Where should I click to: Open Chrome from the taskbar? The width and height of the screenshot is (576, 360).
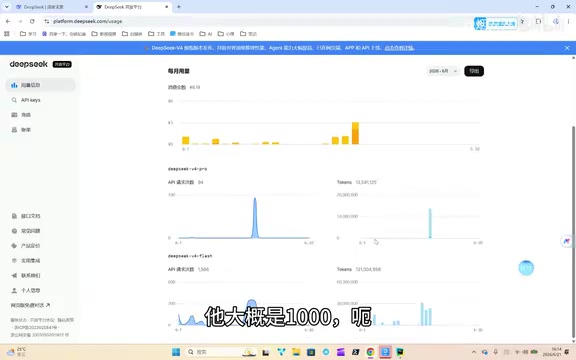[x=370, y=352]
